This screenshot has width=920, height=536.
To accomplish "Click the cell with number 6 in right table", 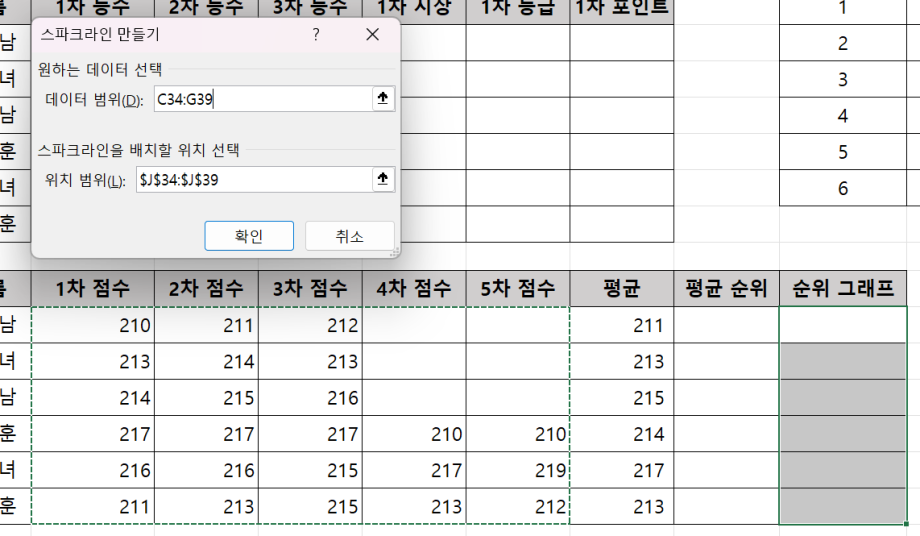I will (x=843, y=188).
